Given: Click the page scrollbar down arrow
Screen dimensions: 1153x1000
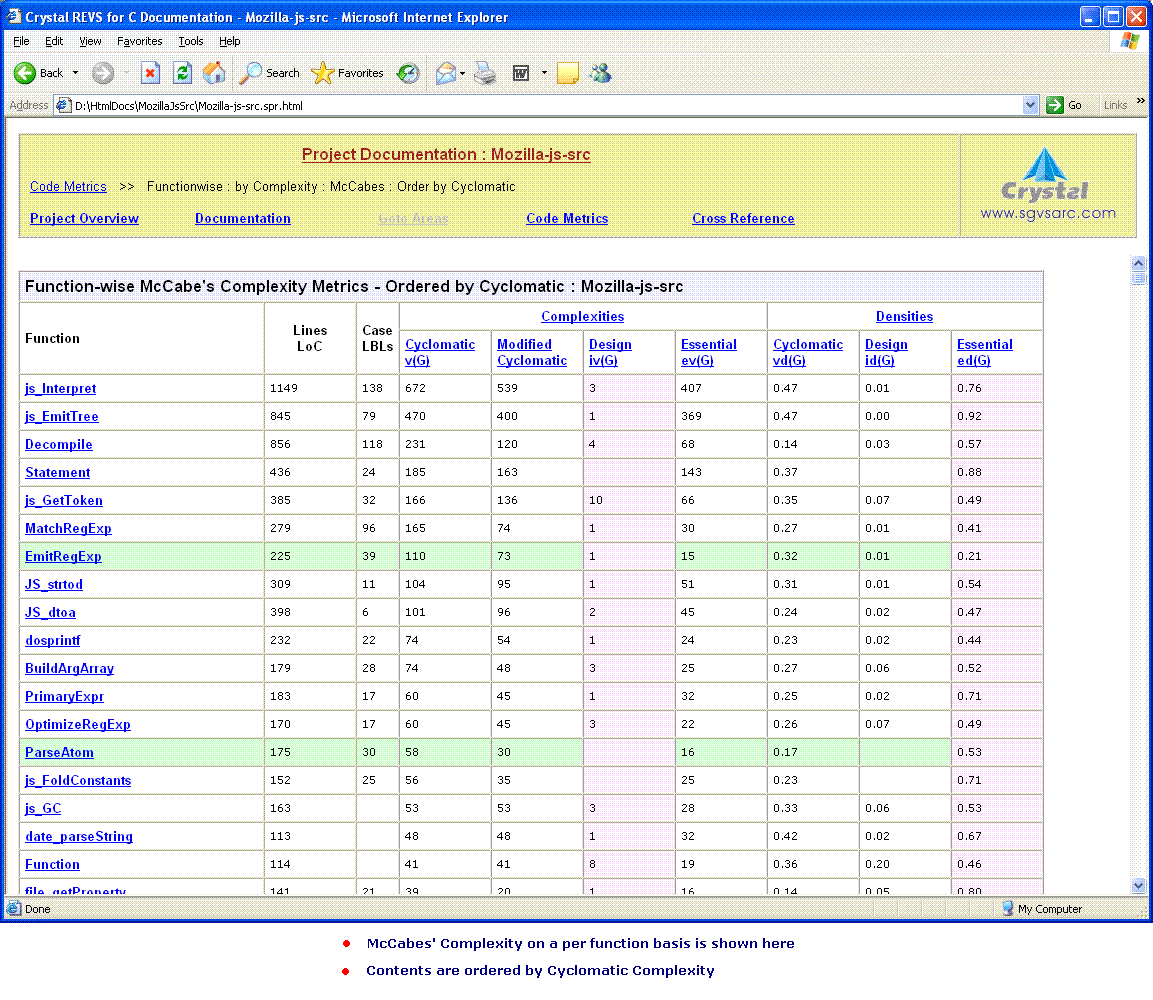Looking at the screenshot, I should tap(1138, 885).
